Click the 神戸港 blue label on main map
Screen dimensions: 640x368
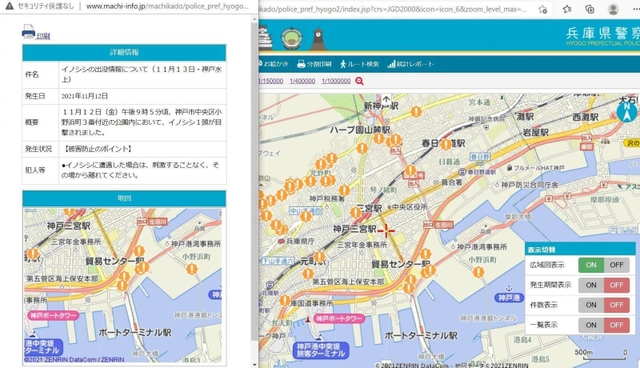(x=509, y=297)
